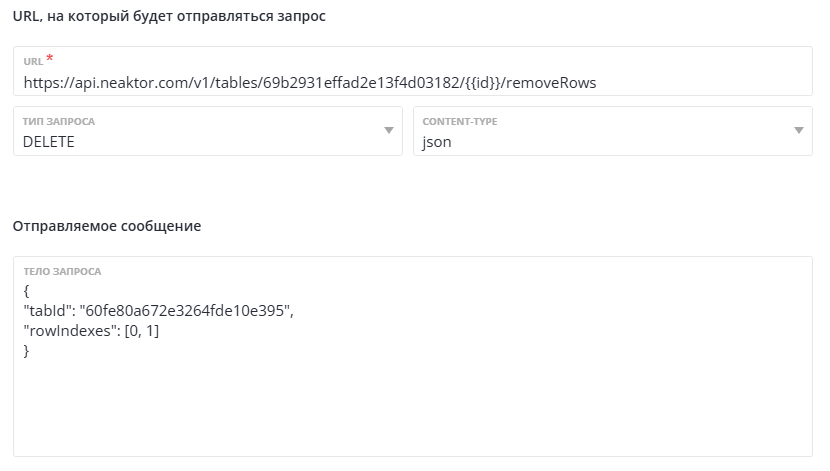Click the tabId line in request body
The width and height of the screenshot is (830, 471).
(157, 311)
